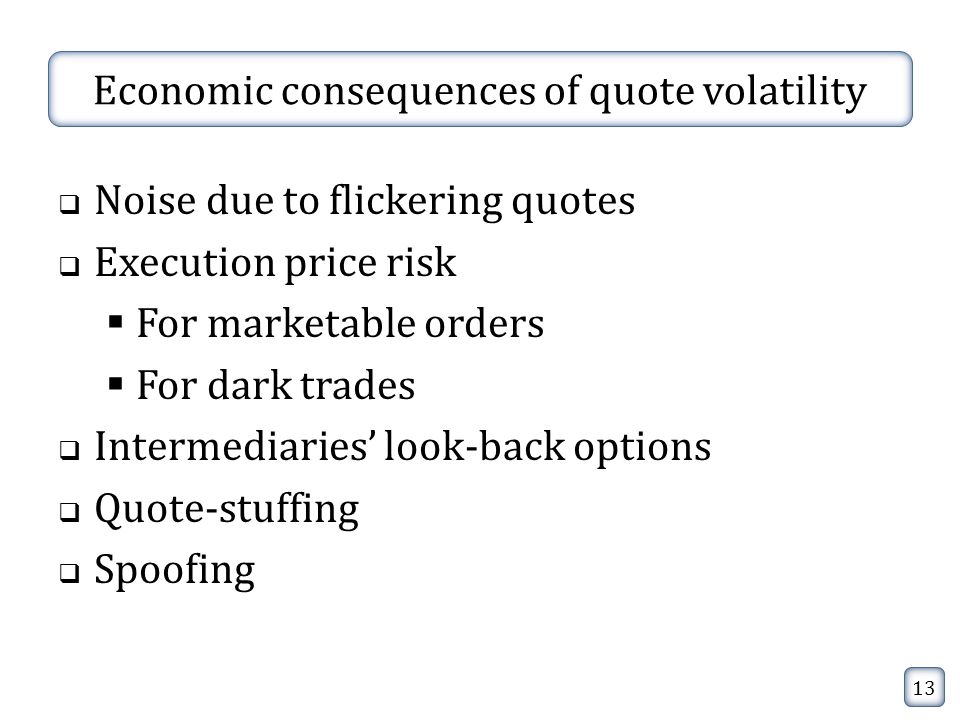The width and height of the screenshot is (960, 720).
Task: Click the filled bullet before dark trades
Action: (115, 384)
